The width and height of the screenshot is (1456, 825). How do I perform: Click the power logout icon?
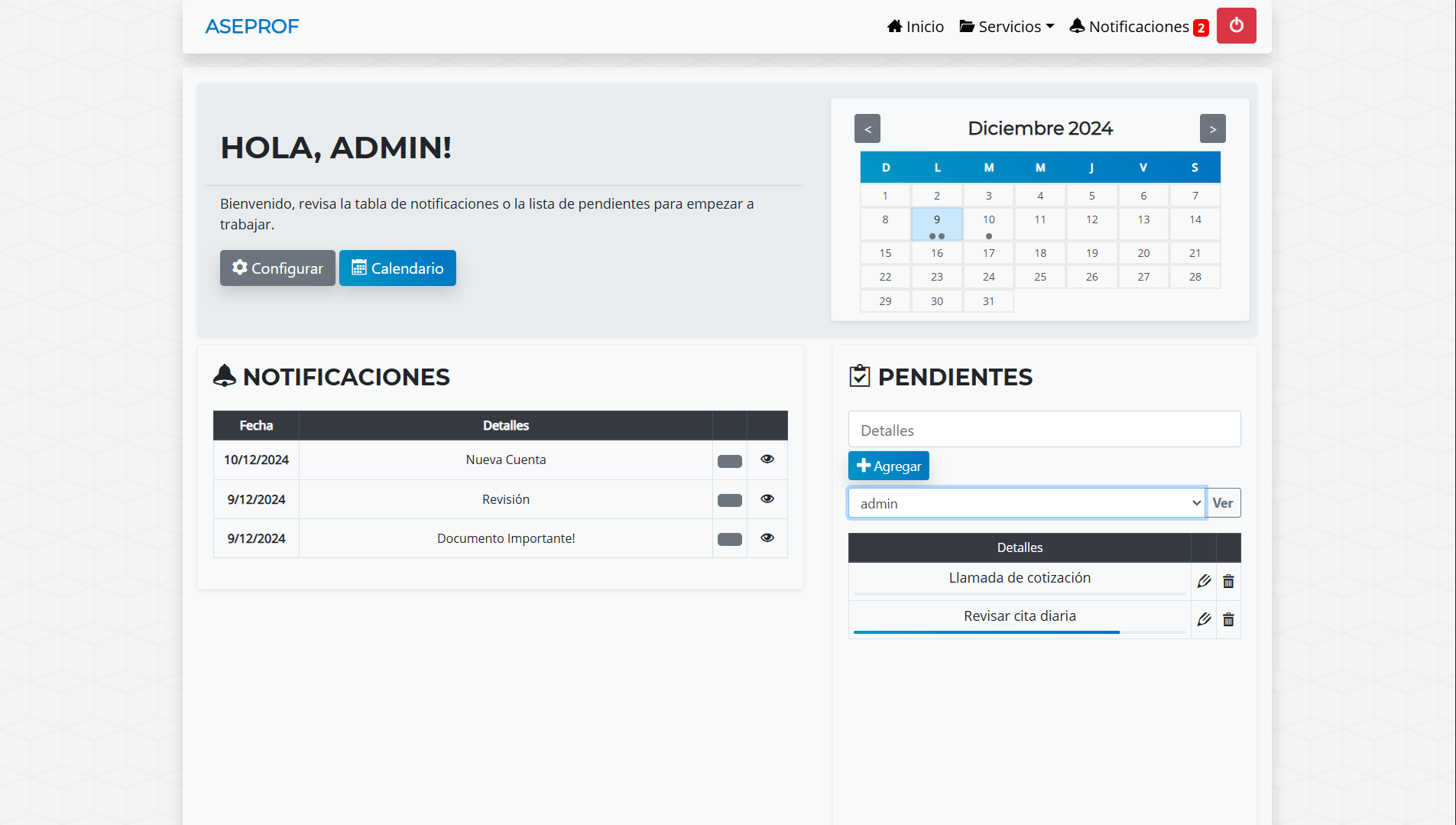[1236, 25]
